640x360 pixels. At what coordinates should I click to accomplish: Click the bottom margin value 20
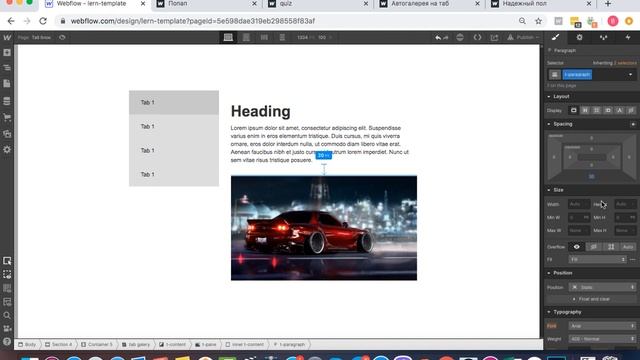tap(591, 176)
